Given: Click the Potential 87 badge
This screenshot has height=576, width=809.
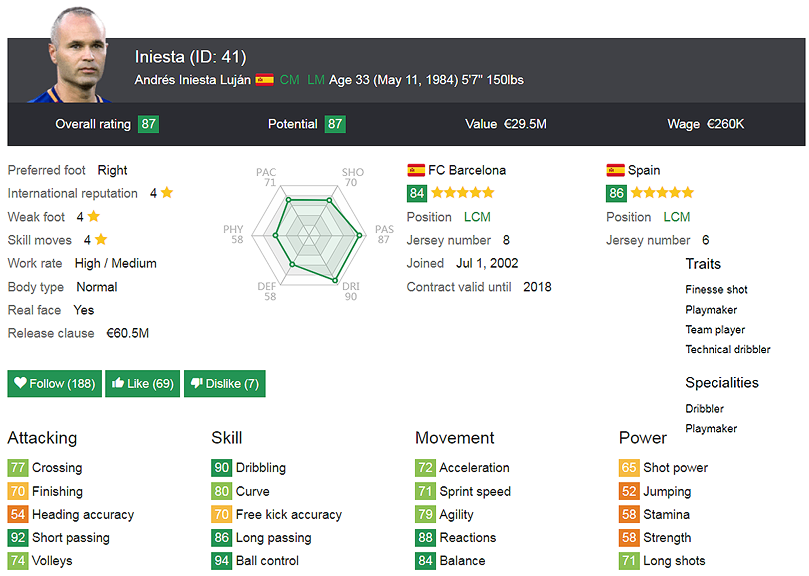Looking at the screenshot, I should point(335,124).
